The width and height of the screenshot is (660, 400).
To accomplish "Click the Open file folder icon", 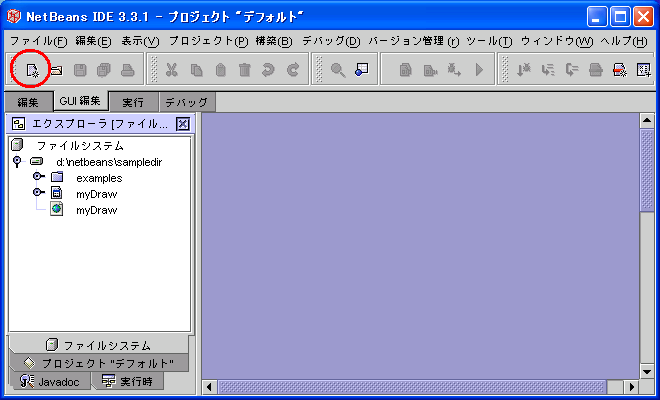I will click(x=56, y=70).
